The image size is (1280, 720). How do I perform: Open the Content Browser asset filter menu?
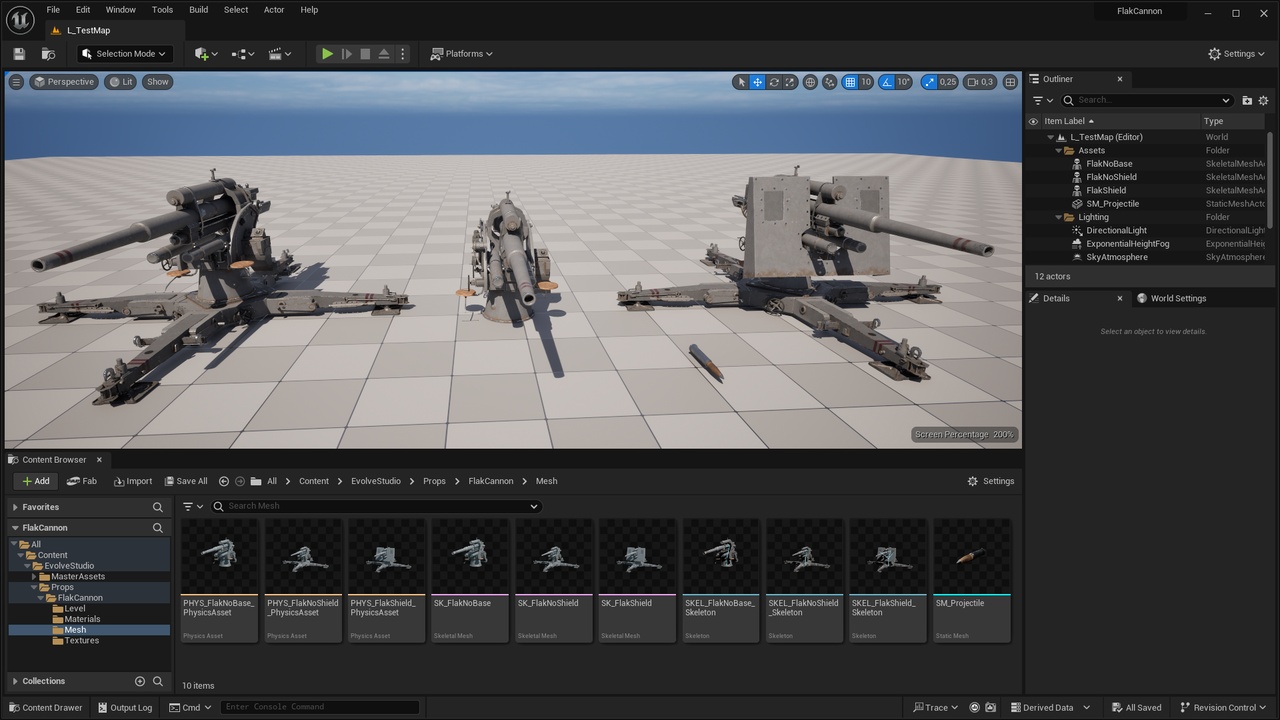click(193, 506)
